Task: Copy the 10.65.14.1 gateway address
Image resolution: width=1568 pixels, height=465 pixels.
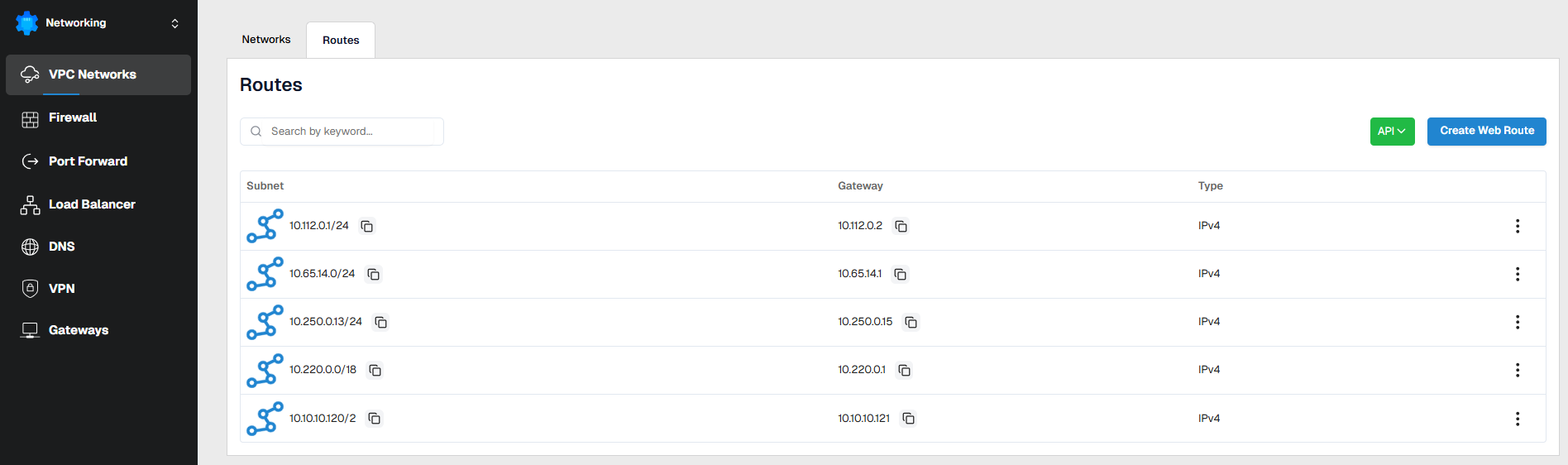Action: [x=901, y=274]
